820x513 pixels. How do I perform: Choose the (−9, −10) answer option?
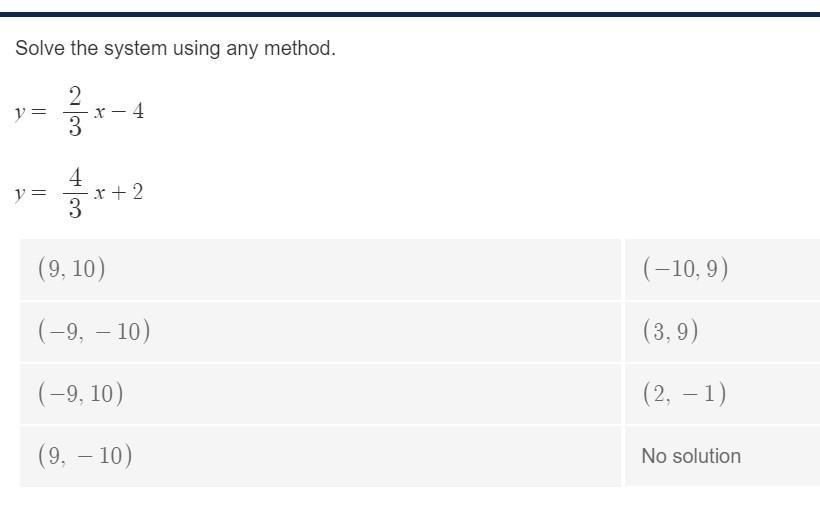pyautogui.click(x=320, y=332)
